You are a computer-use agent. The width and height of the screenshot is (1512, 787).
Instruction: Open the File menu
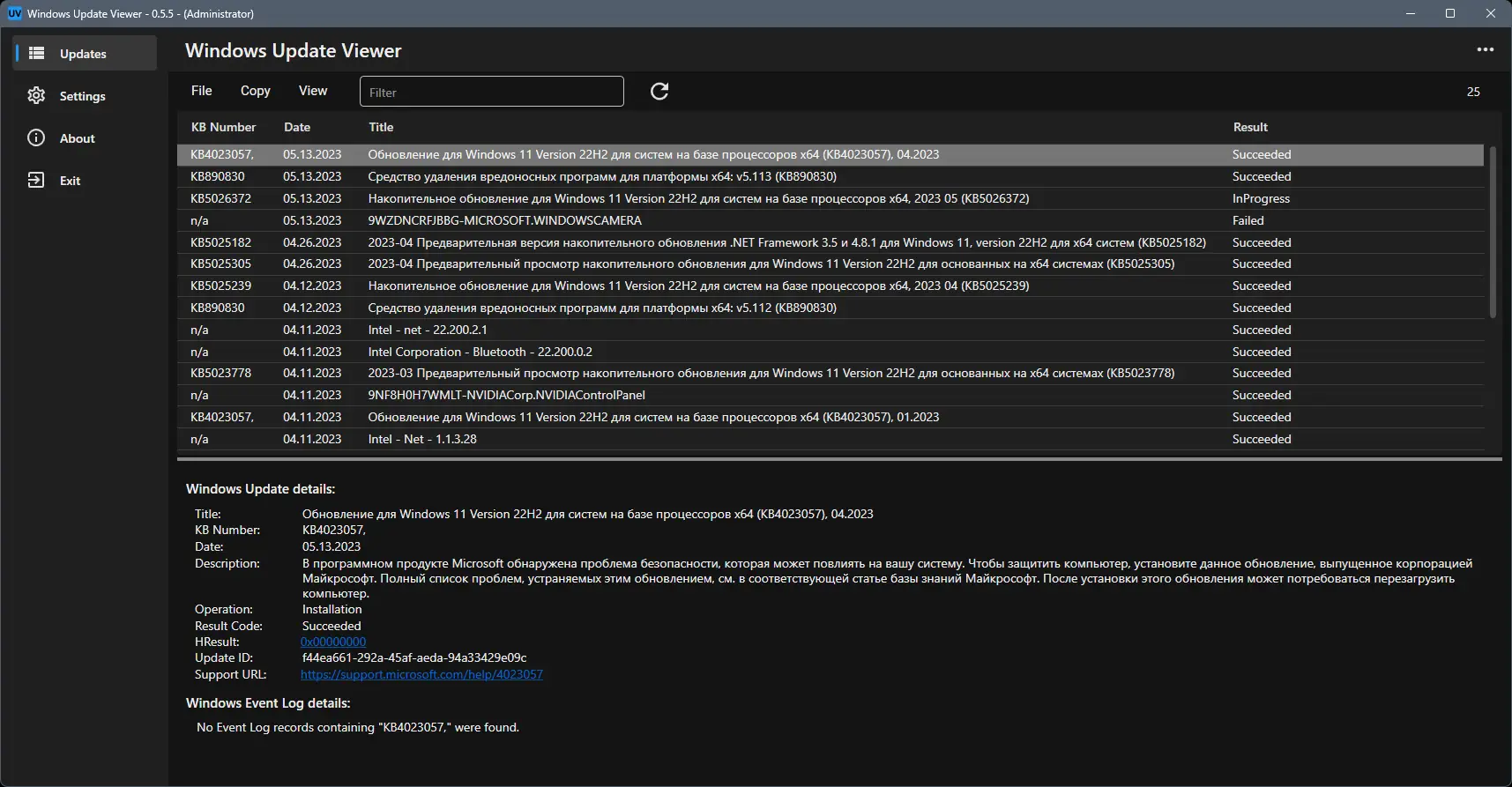[202, 91]
